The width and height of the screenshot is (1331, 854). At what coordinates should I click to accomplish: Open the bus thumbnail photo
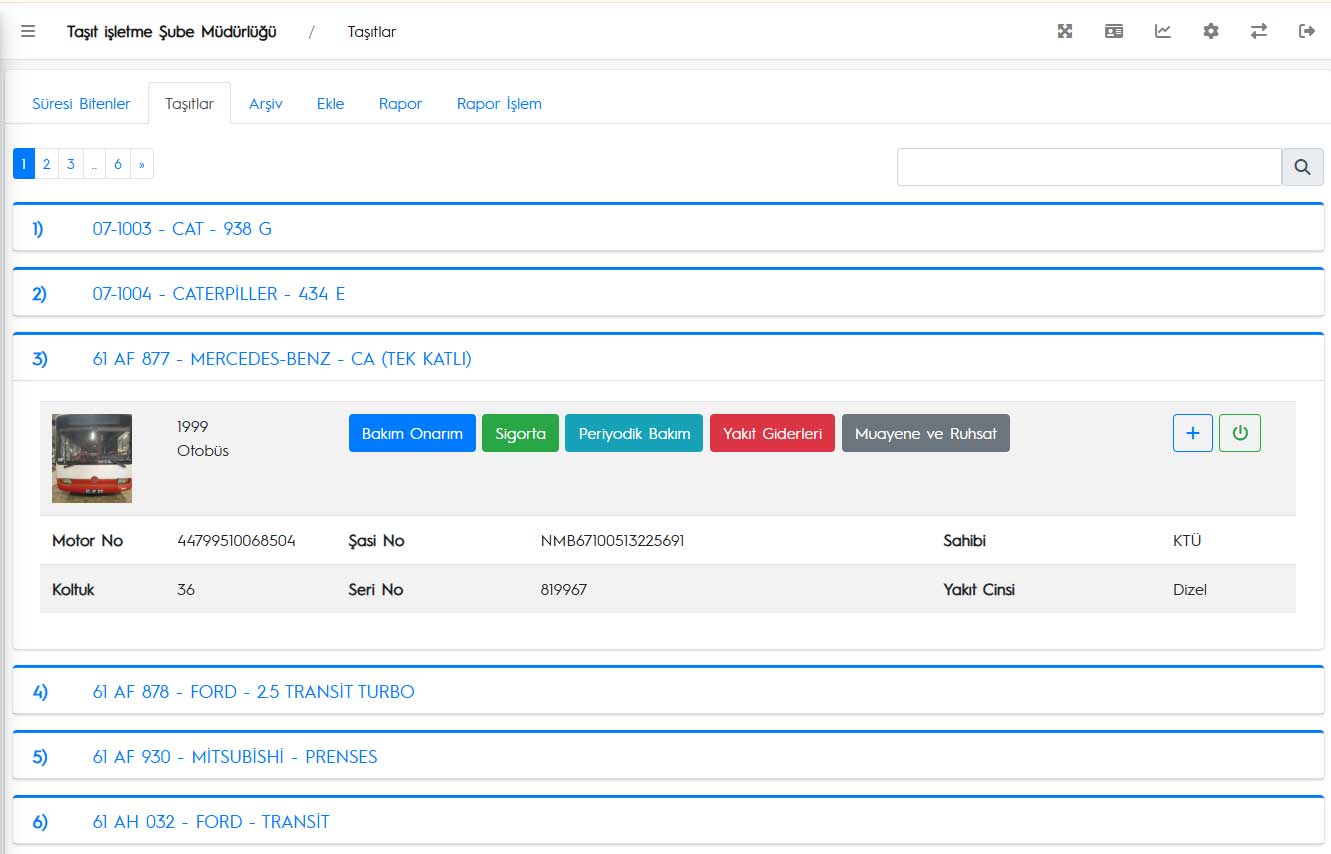point(92,458)
